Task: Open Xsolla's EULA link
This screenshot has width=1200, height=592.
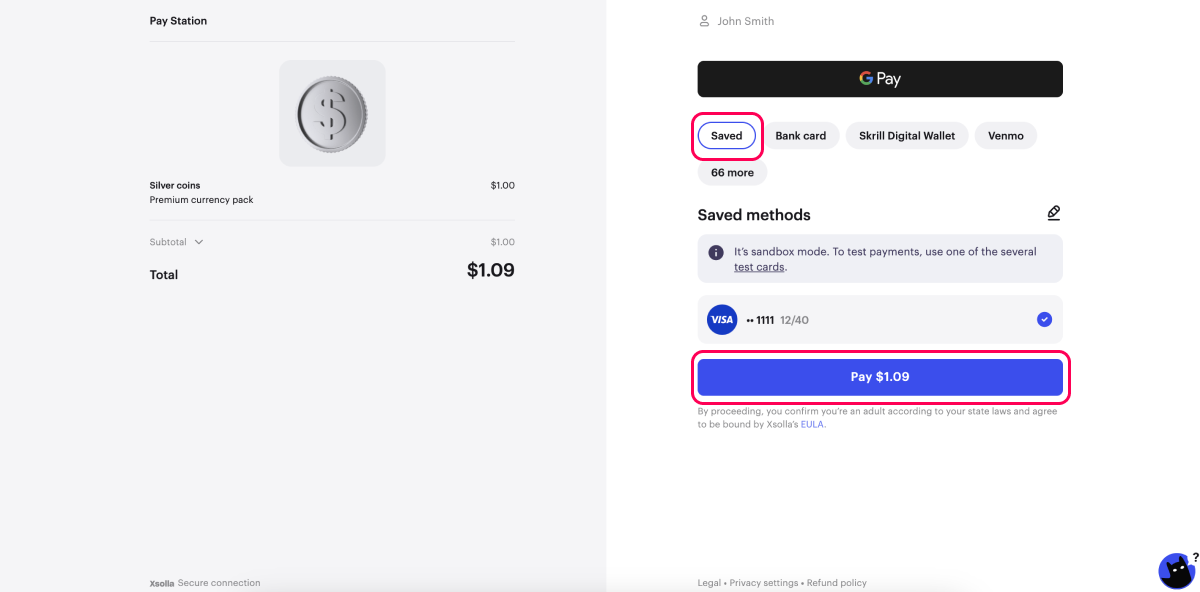Action: pyautogui.click(x=812, y=424)
